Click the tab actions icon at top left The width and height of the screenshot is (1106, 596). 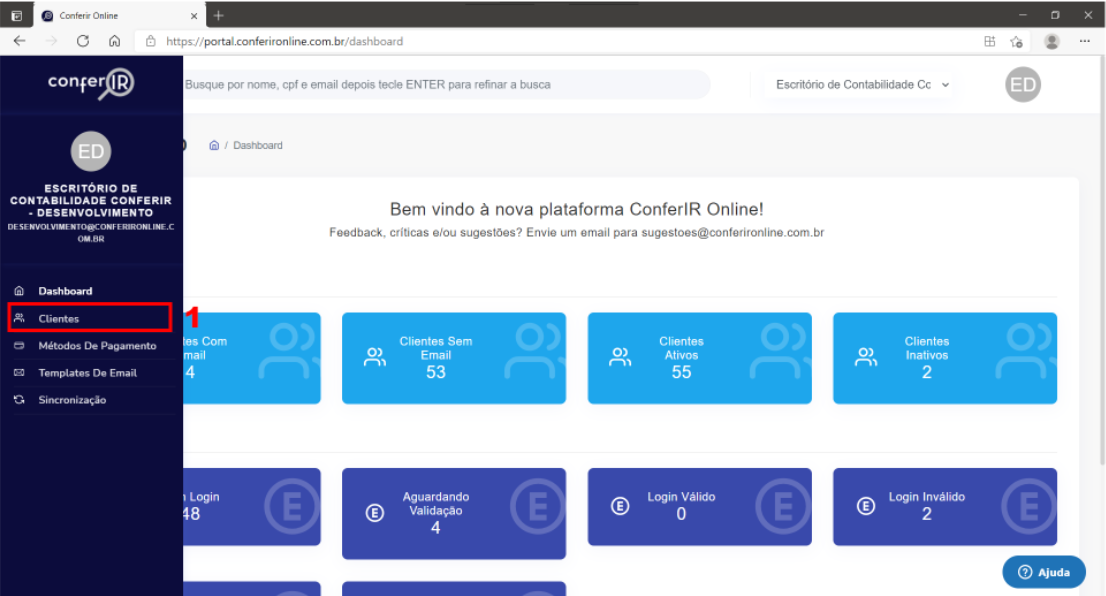pos(17,16)
